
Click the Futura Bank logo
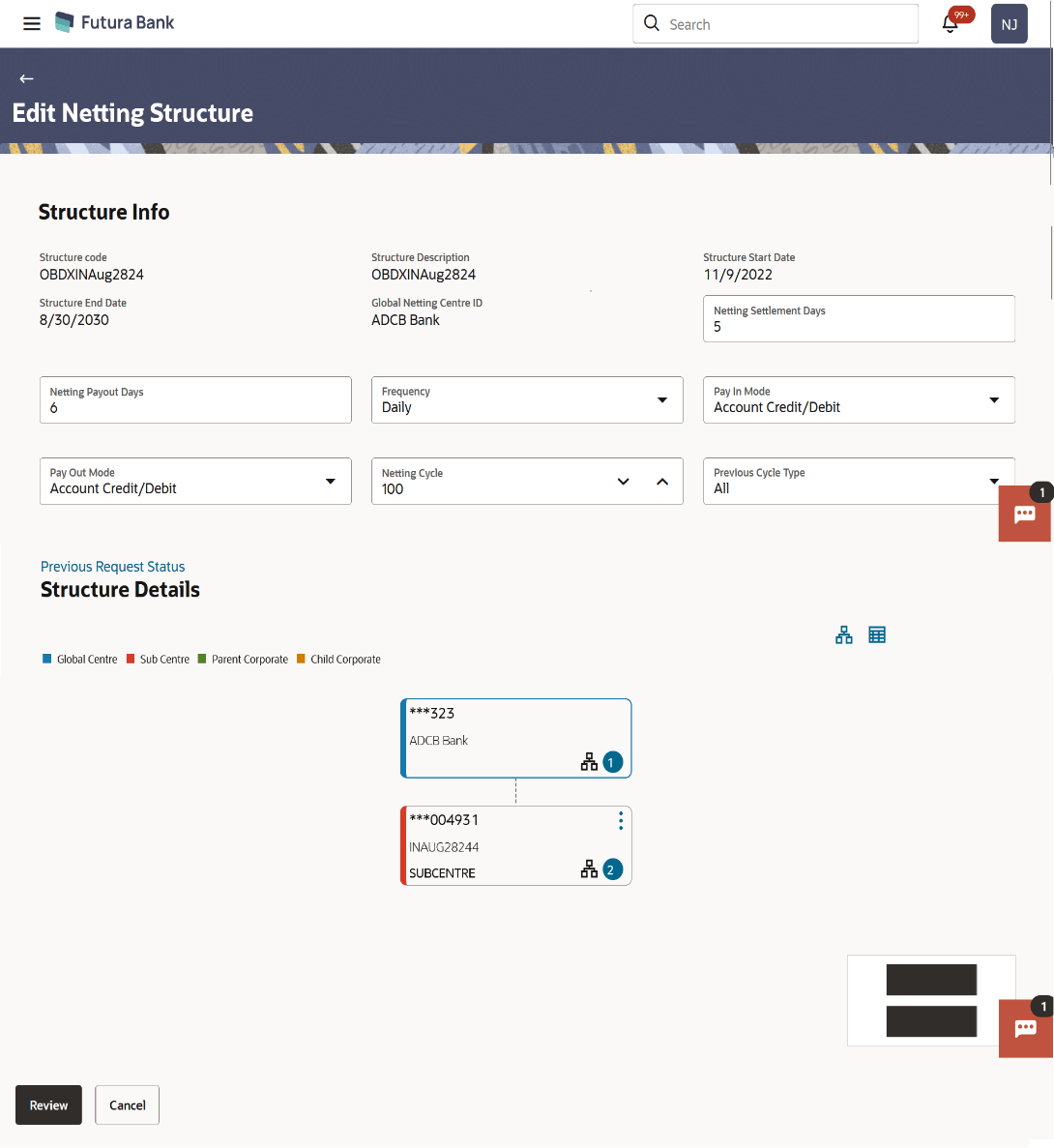tap(115, 22)
